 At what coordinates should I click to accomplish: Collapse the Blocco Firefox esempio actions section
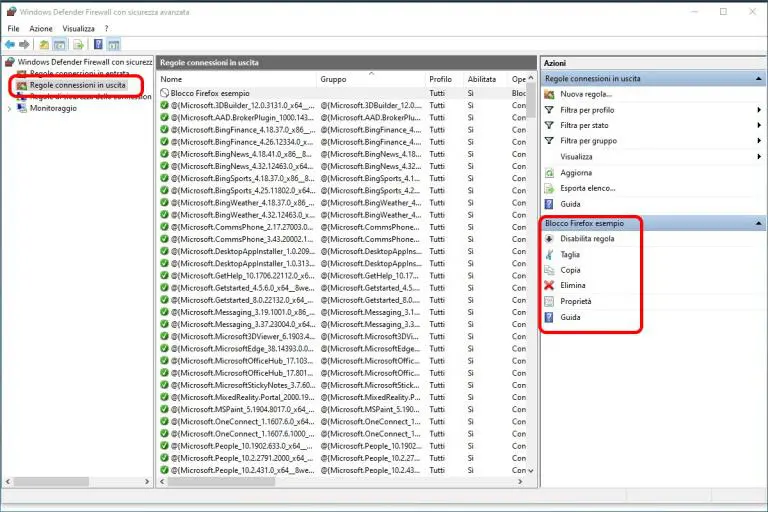click(x=758, y=223)
